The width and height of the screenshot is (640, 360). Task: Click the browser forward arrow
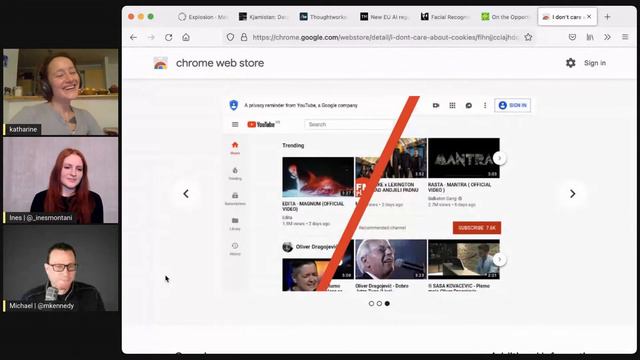[x=151, y=37]
